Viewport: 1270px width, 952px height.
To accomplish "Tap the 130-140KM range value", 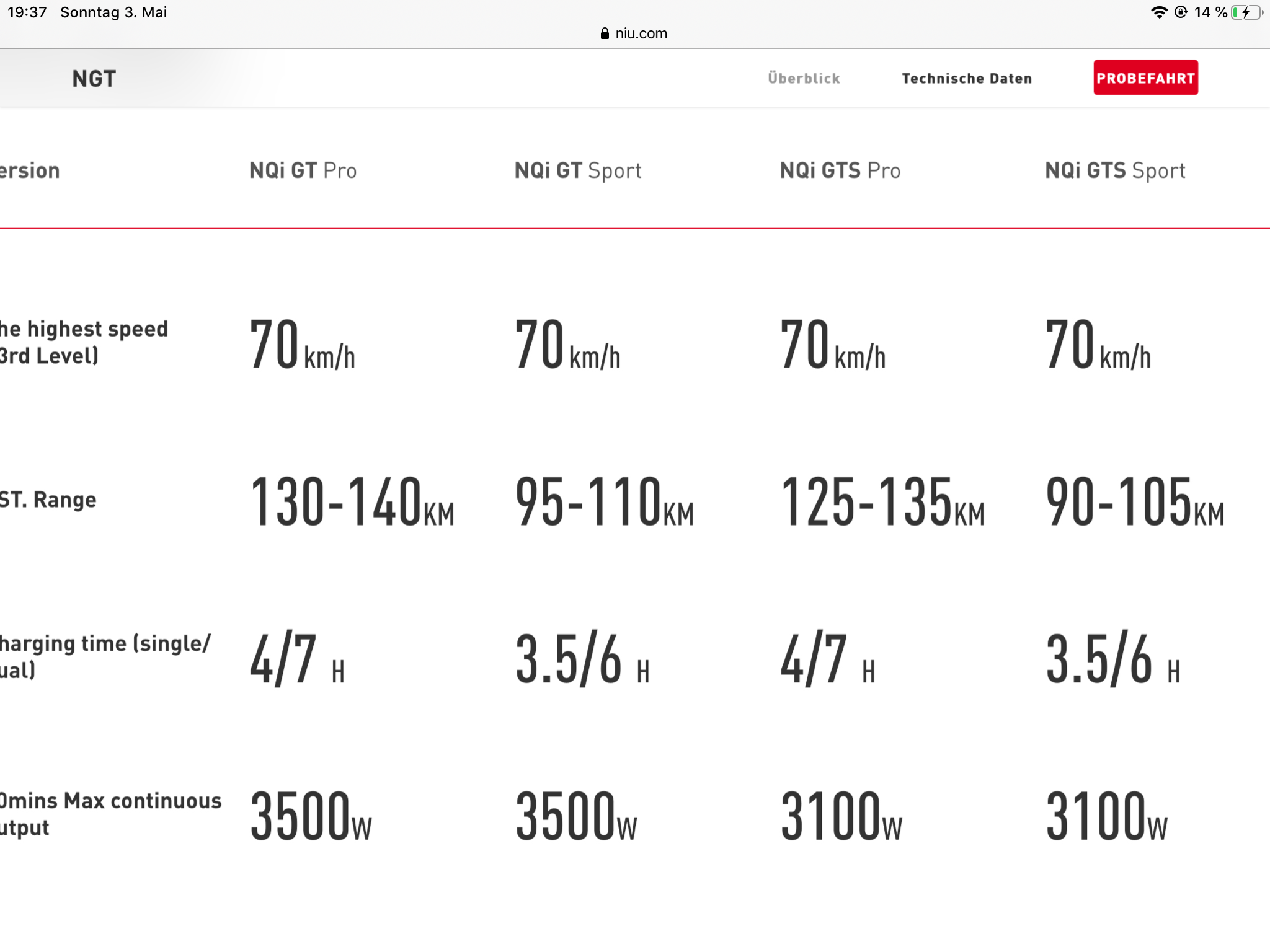I will click(352, 502).
